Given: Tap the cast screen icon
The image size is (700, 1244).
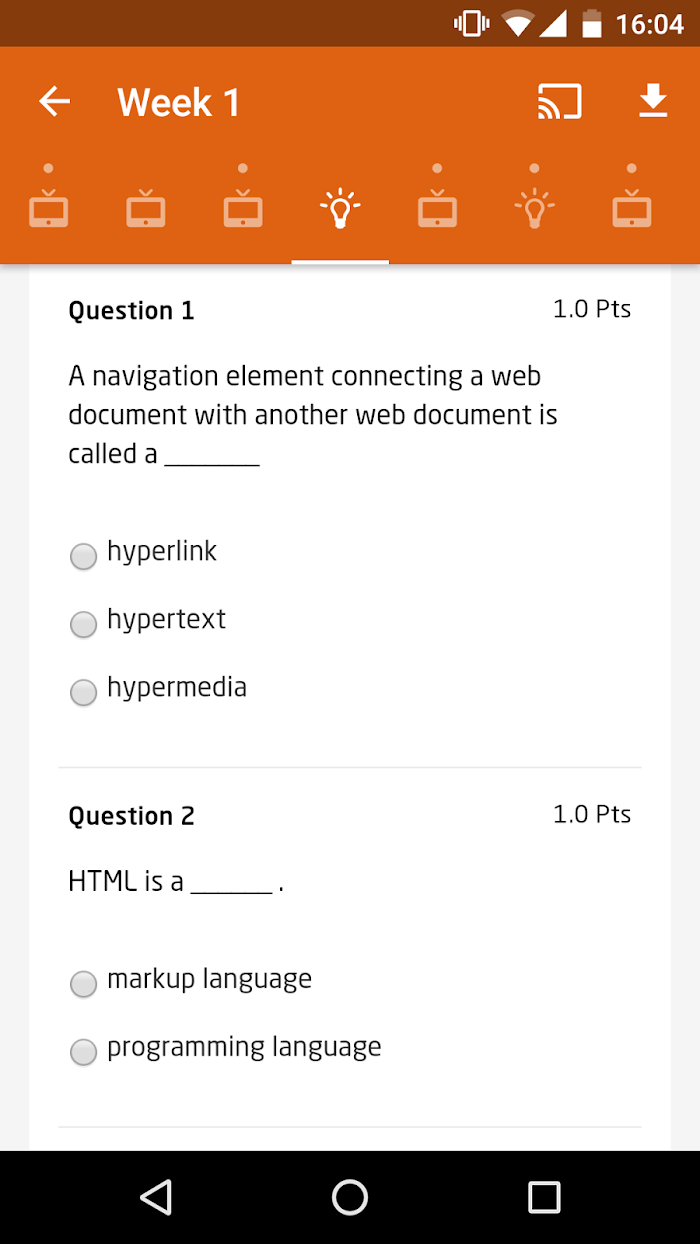Looking at the screenshot, I should [559, 102].
